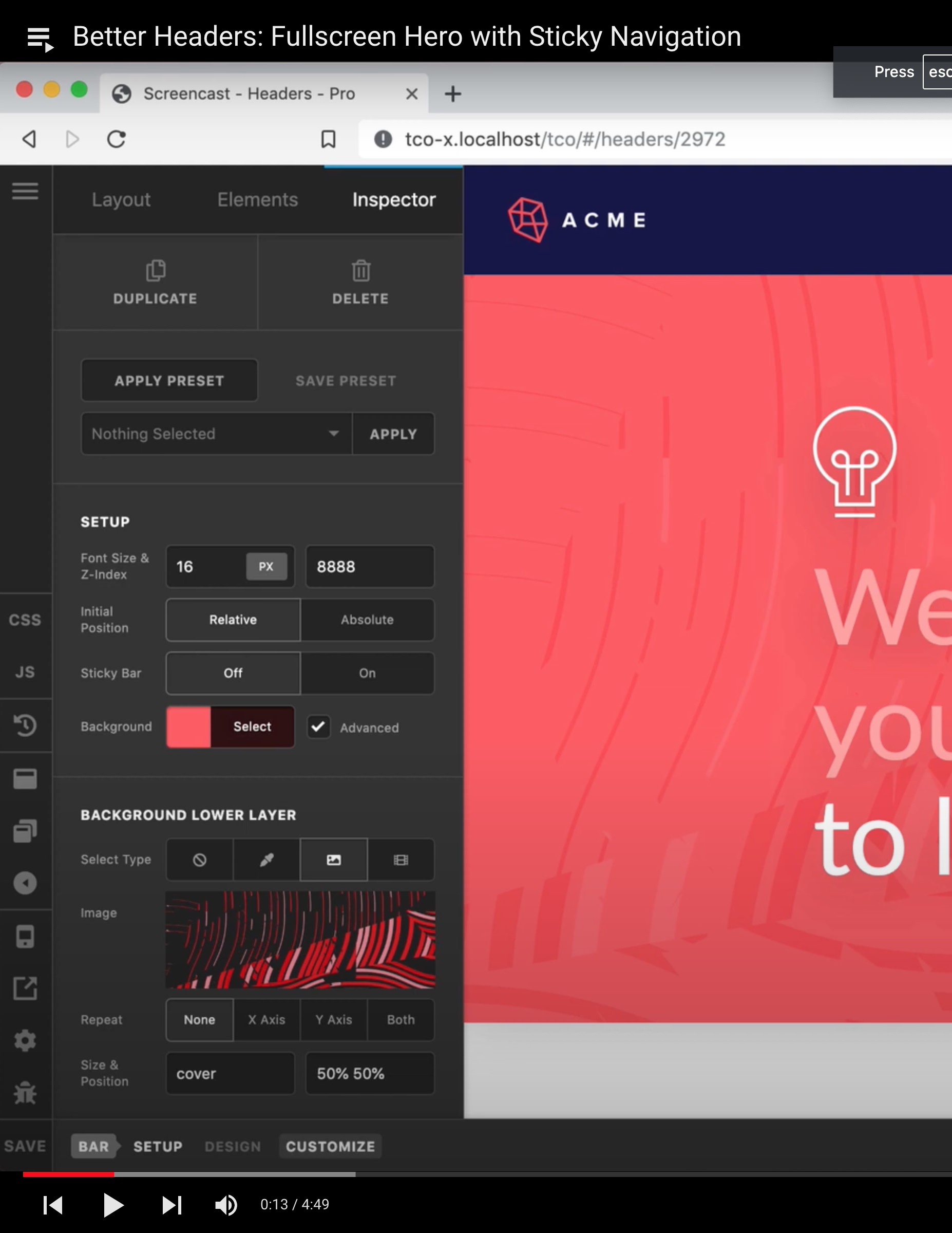Open the Nothing Selected preset dropdown
Image resolution: width=952 pixels, height=1233 pixels.
[216, 434]
